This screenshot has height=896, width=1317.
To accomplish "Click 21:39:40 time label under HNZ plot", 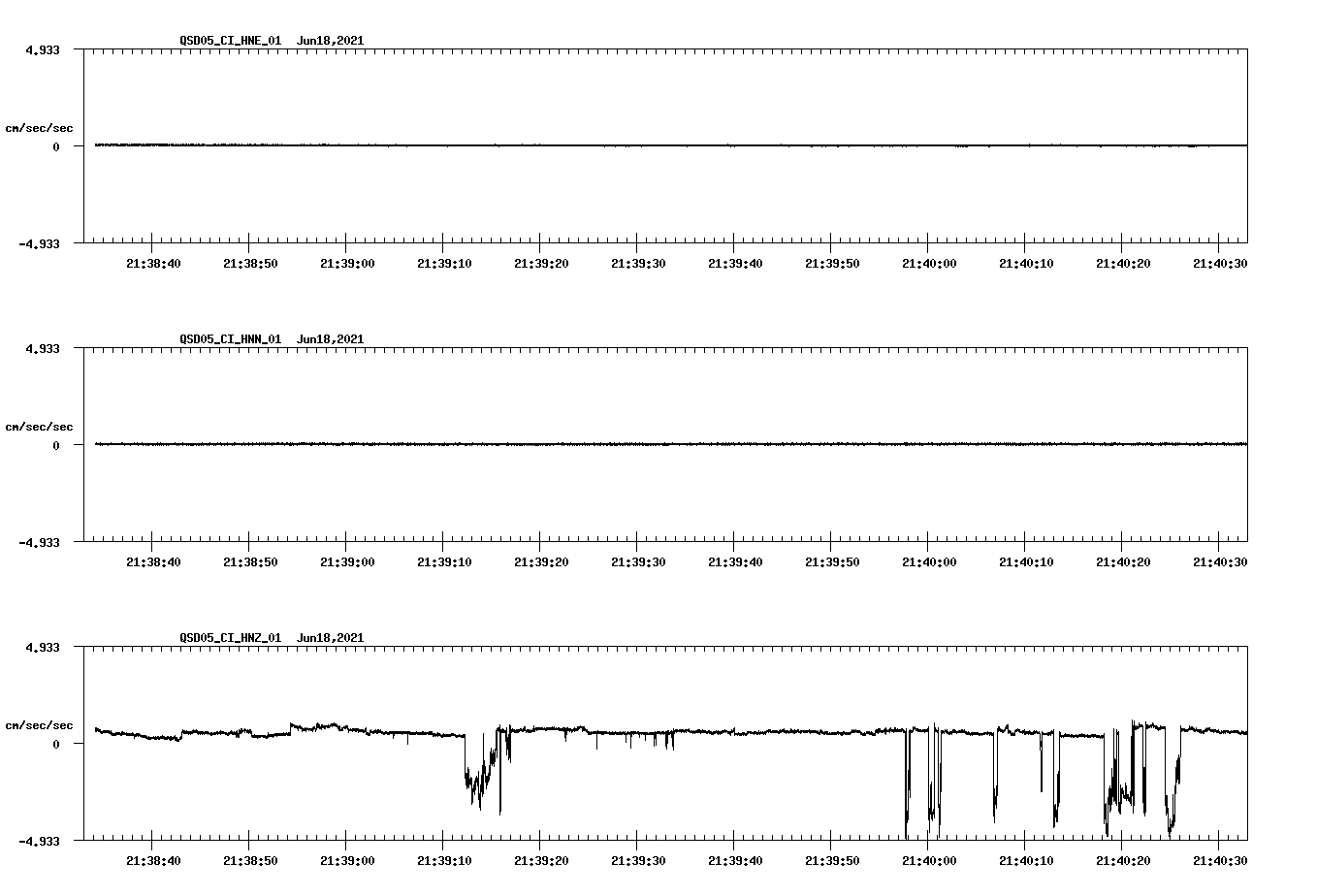I will tap(735, 861).
